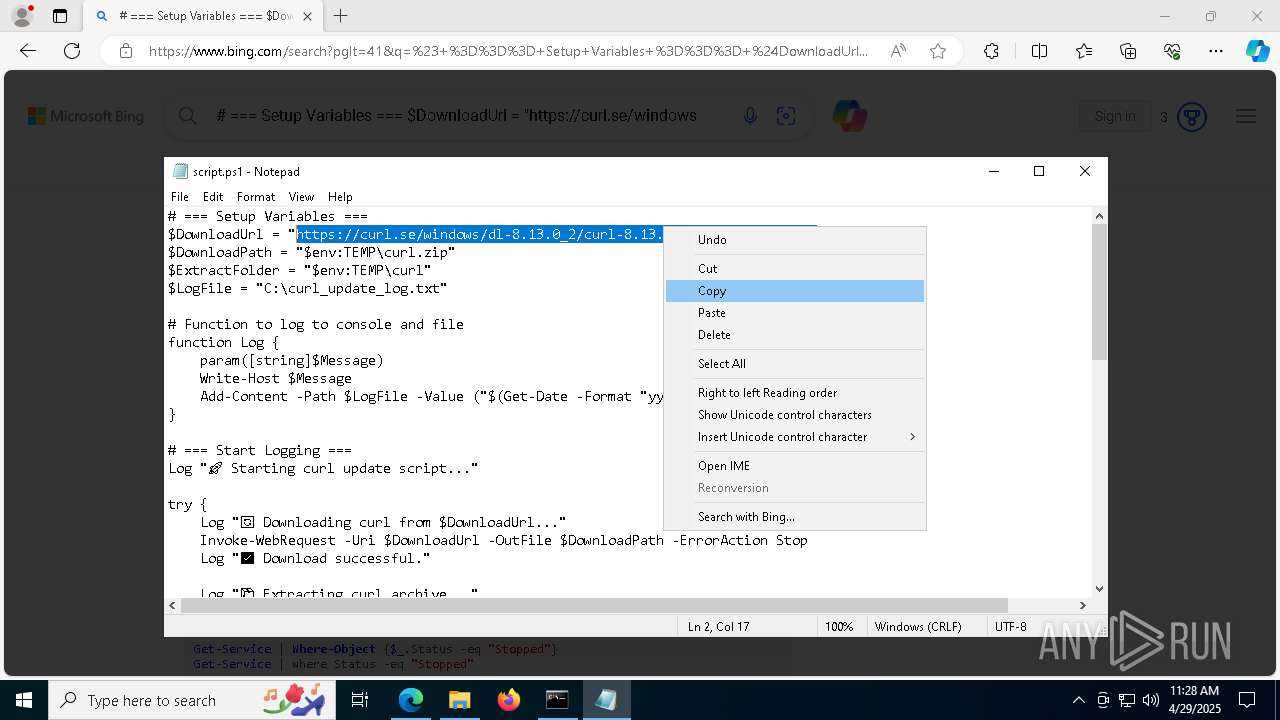Click Notepad vertical scrollbar thumb
Screen dimensions: 1280x720
click(x=1099, y=292)
